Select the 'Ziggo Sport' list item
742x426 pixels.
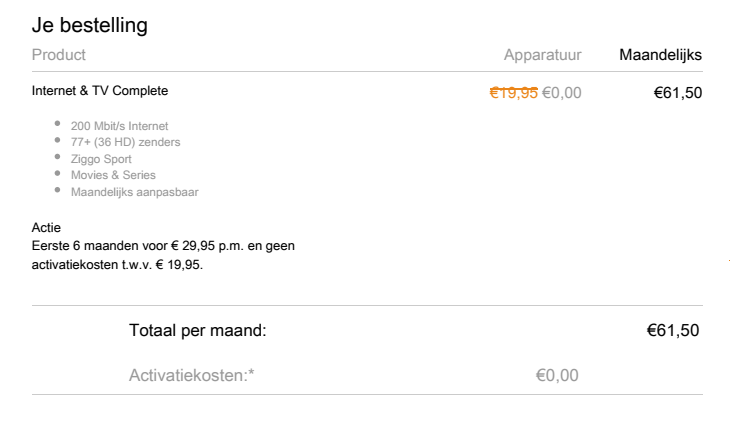click(101, 159)
